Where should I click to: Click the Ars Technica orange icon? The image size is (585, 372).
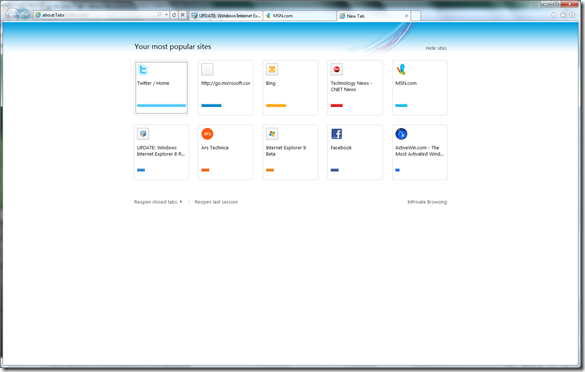pos(207,134)
